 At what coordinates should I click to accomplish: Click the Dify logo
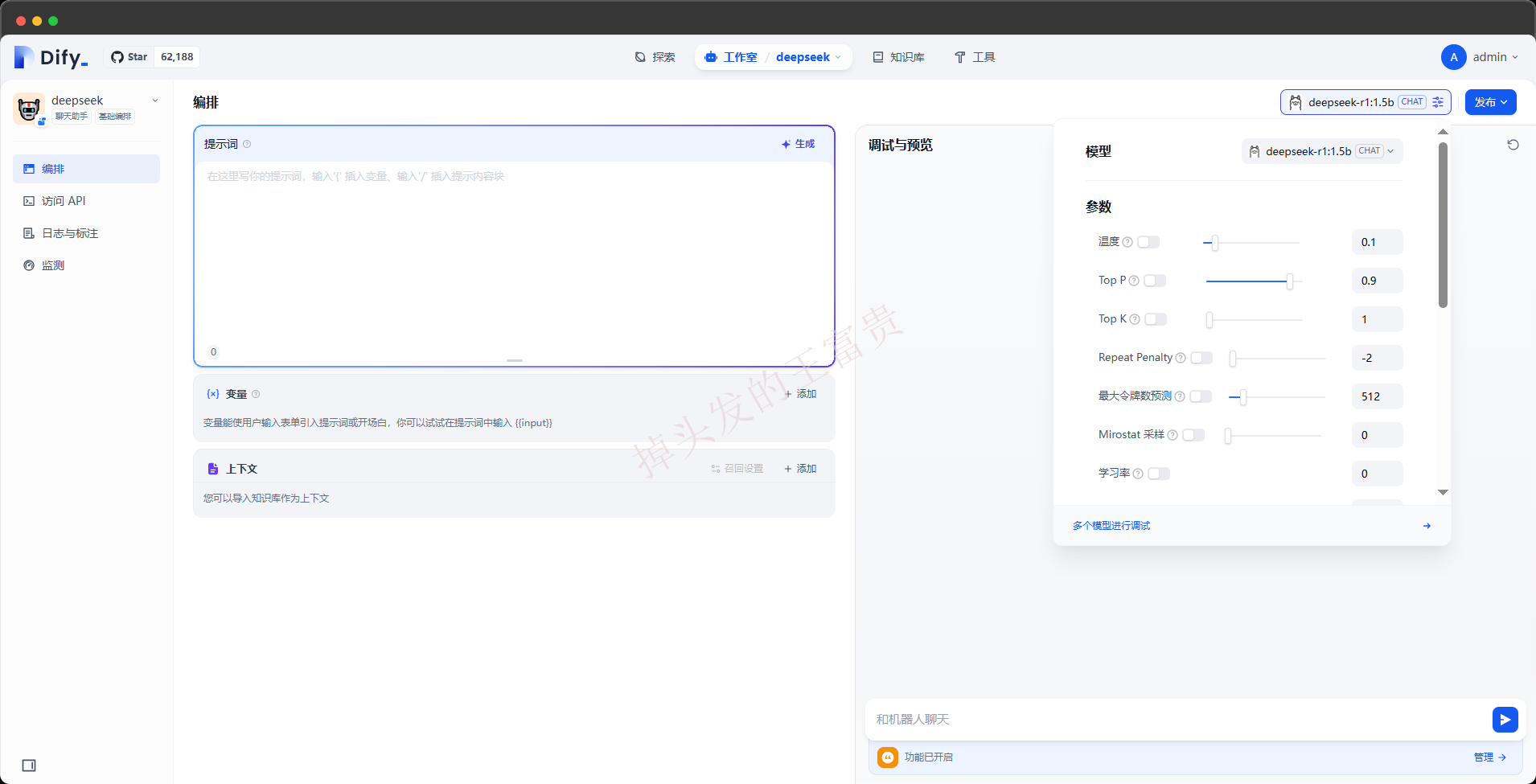click(51, 57)
